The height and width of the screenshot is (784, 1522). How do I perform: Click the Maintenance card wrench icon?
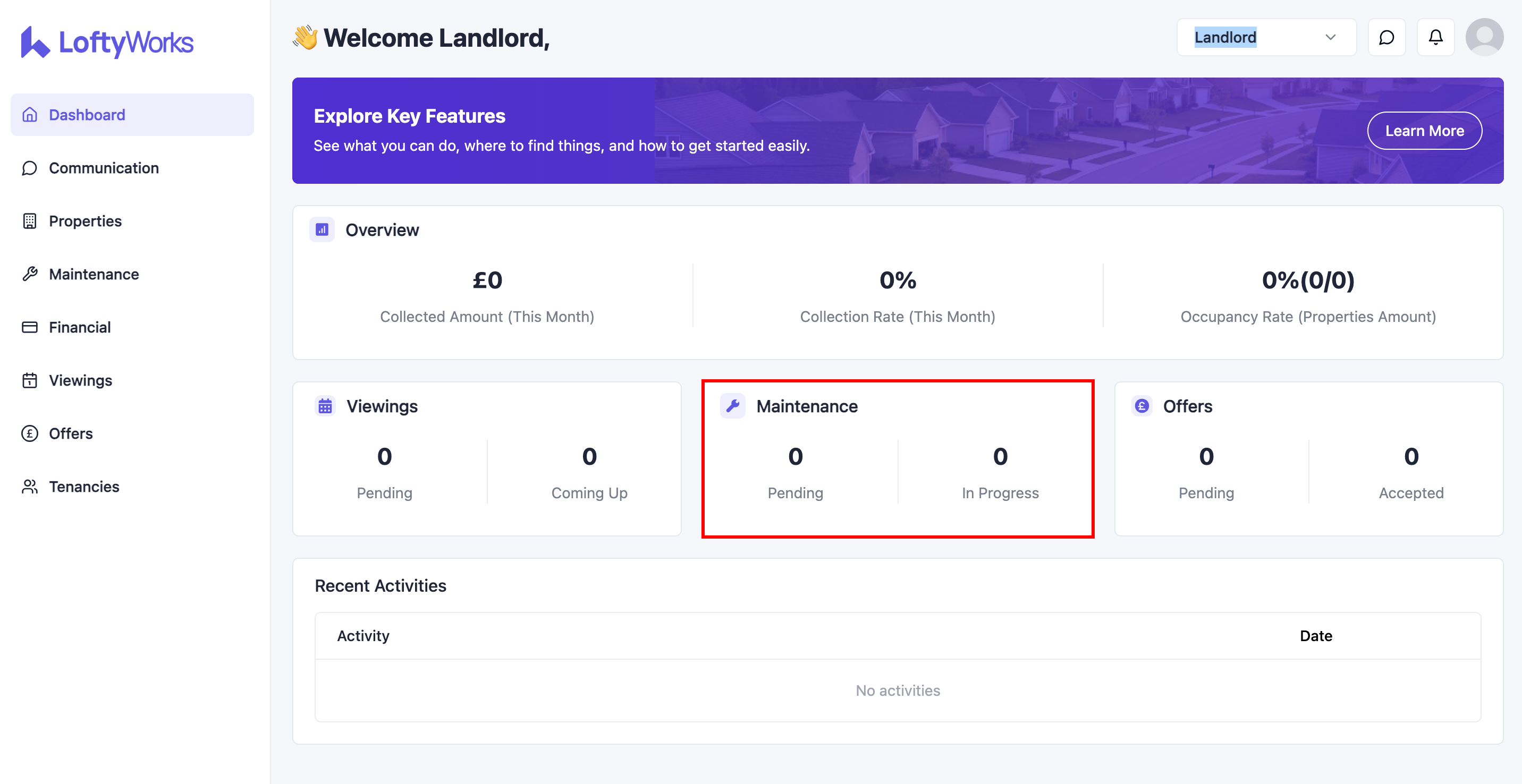(733, 406)
